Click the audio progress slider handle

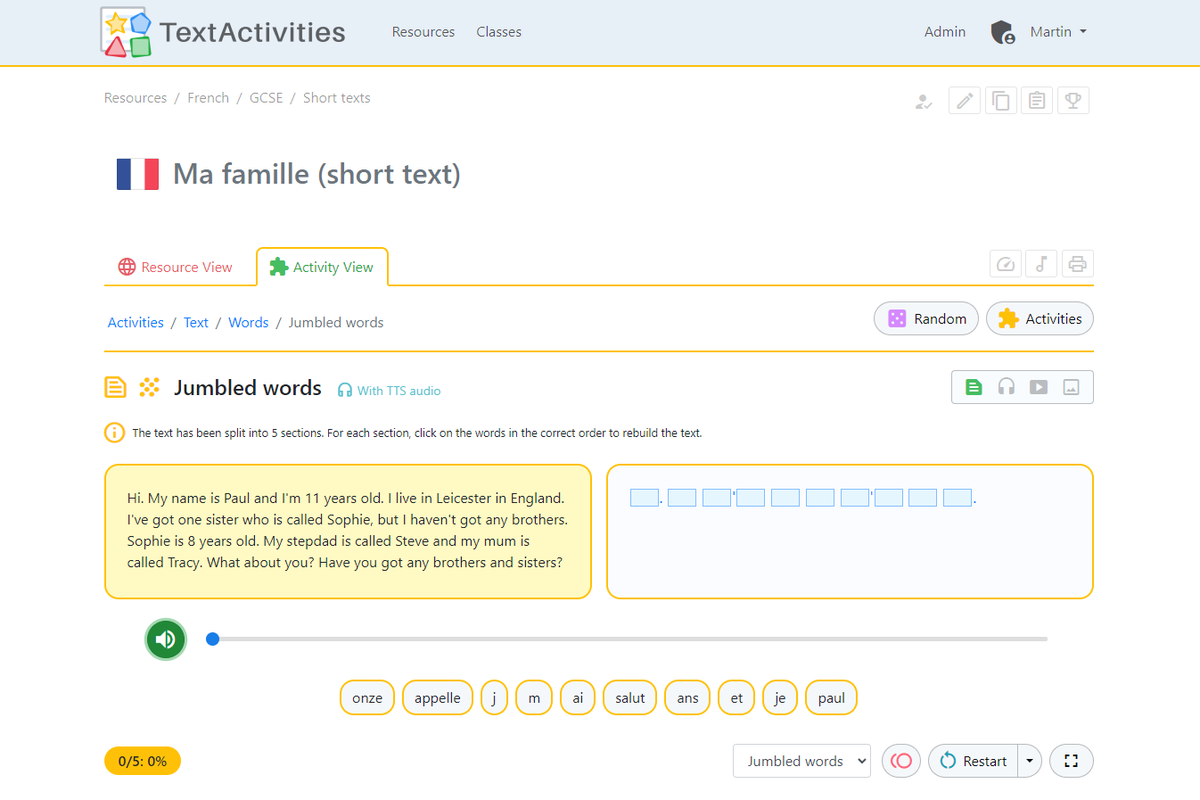click(x=212, y=638)
